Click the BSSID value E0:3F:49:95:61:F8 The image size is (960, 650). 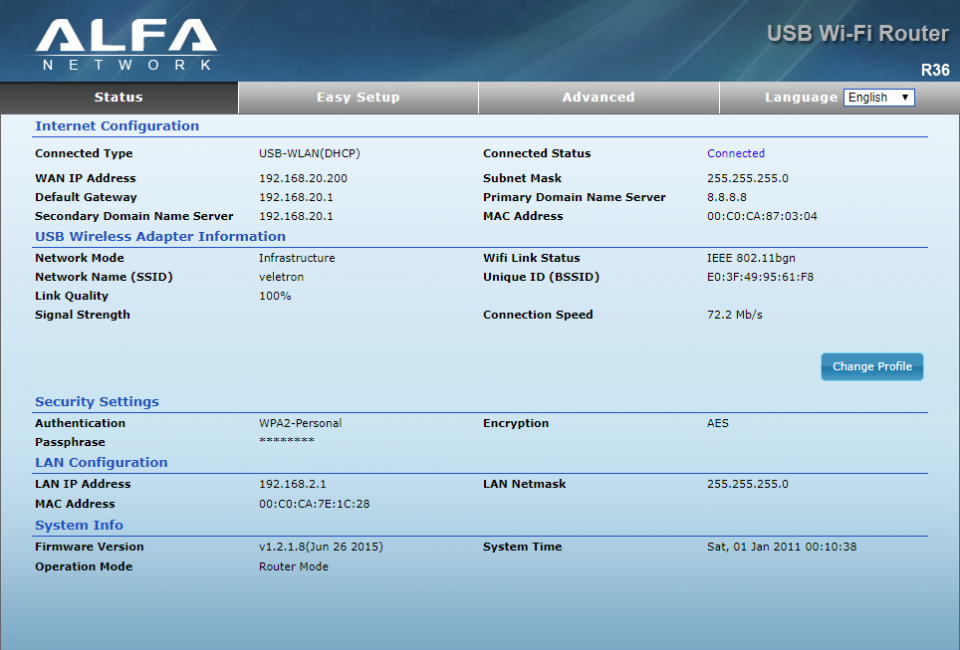tap(760, 277)
